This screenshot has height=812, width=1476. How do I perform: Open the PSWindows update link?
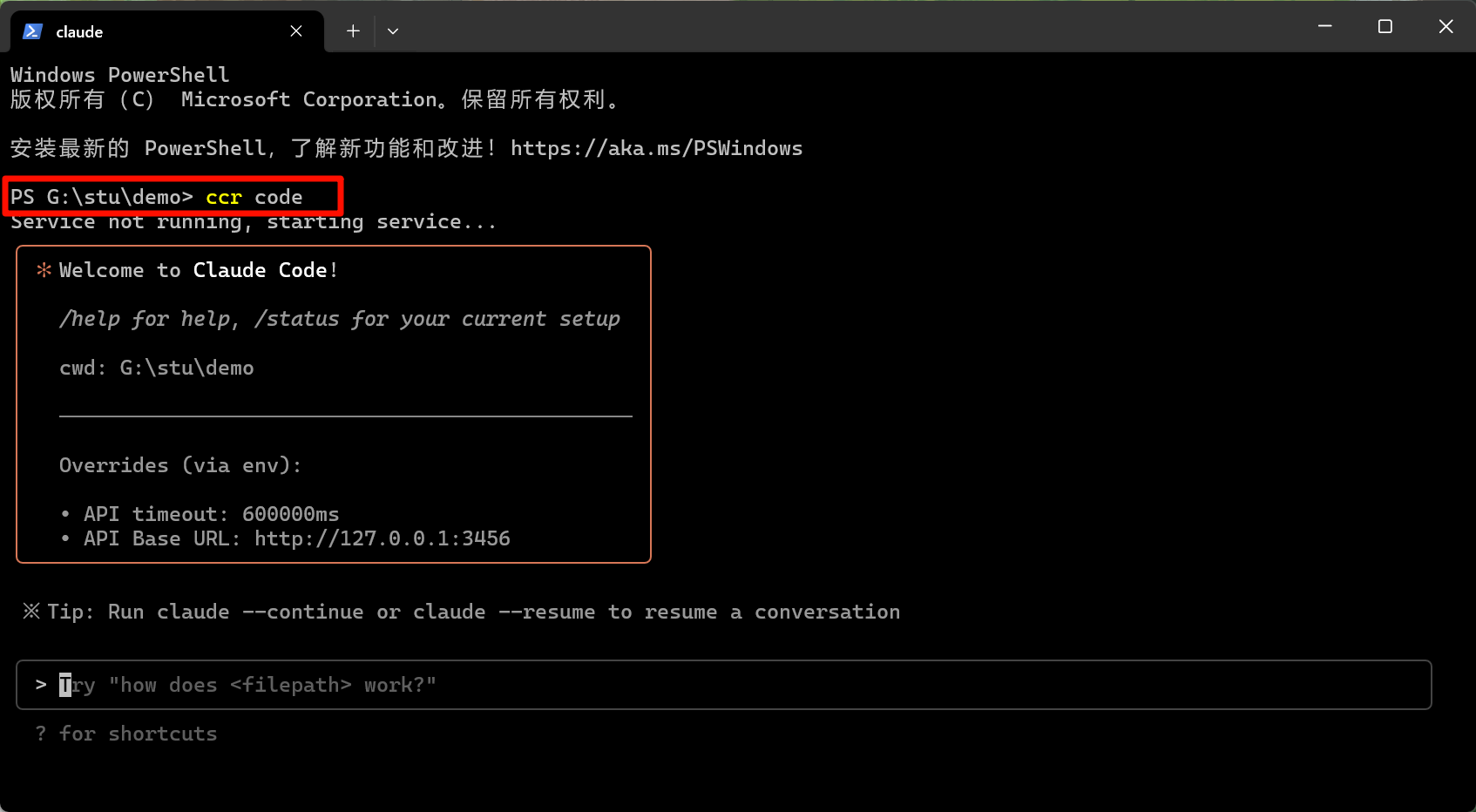(x=657, y=148)
